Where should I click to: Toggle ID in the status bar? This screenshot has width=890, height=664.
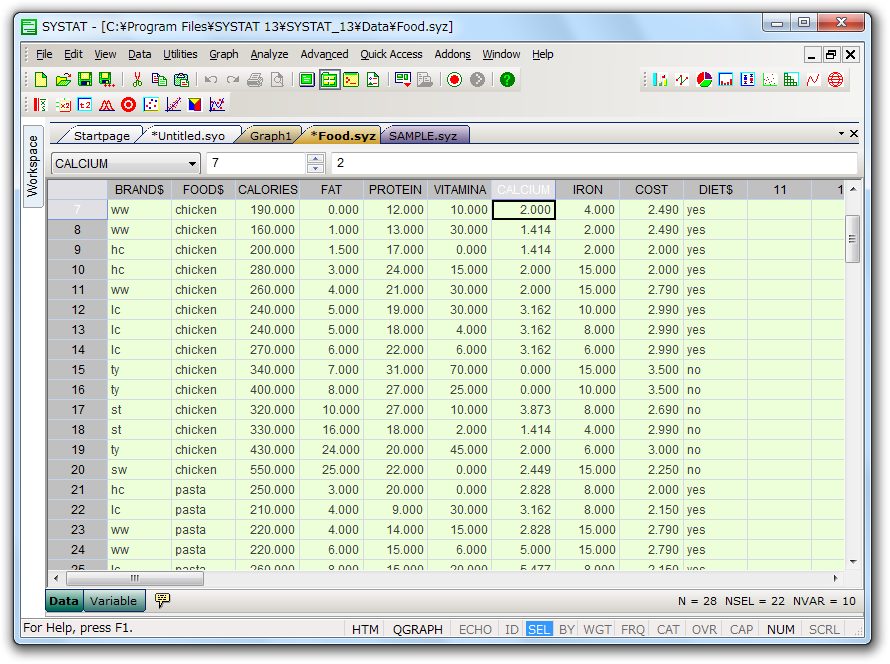511,629
